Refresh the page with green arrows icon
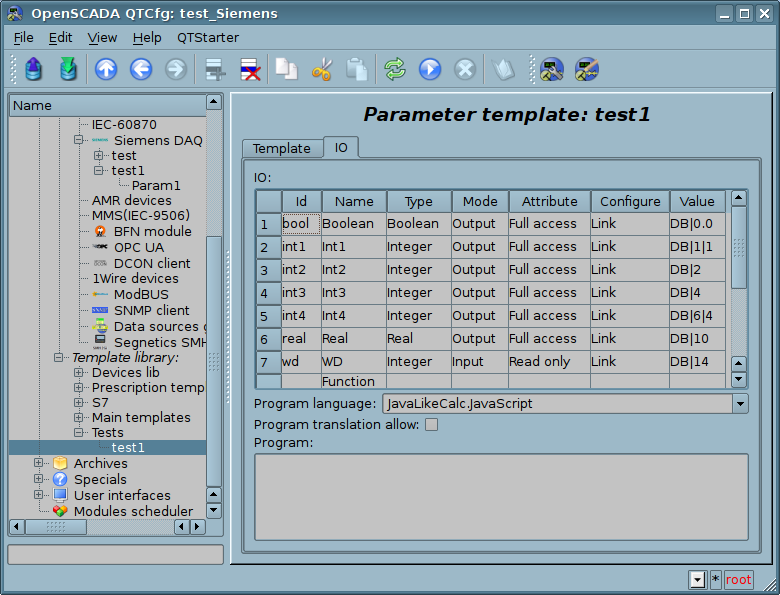This screenshot has width=780, height=595. click(x=395, y=69)
